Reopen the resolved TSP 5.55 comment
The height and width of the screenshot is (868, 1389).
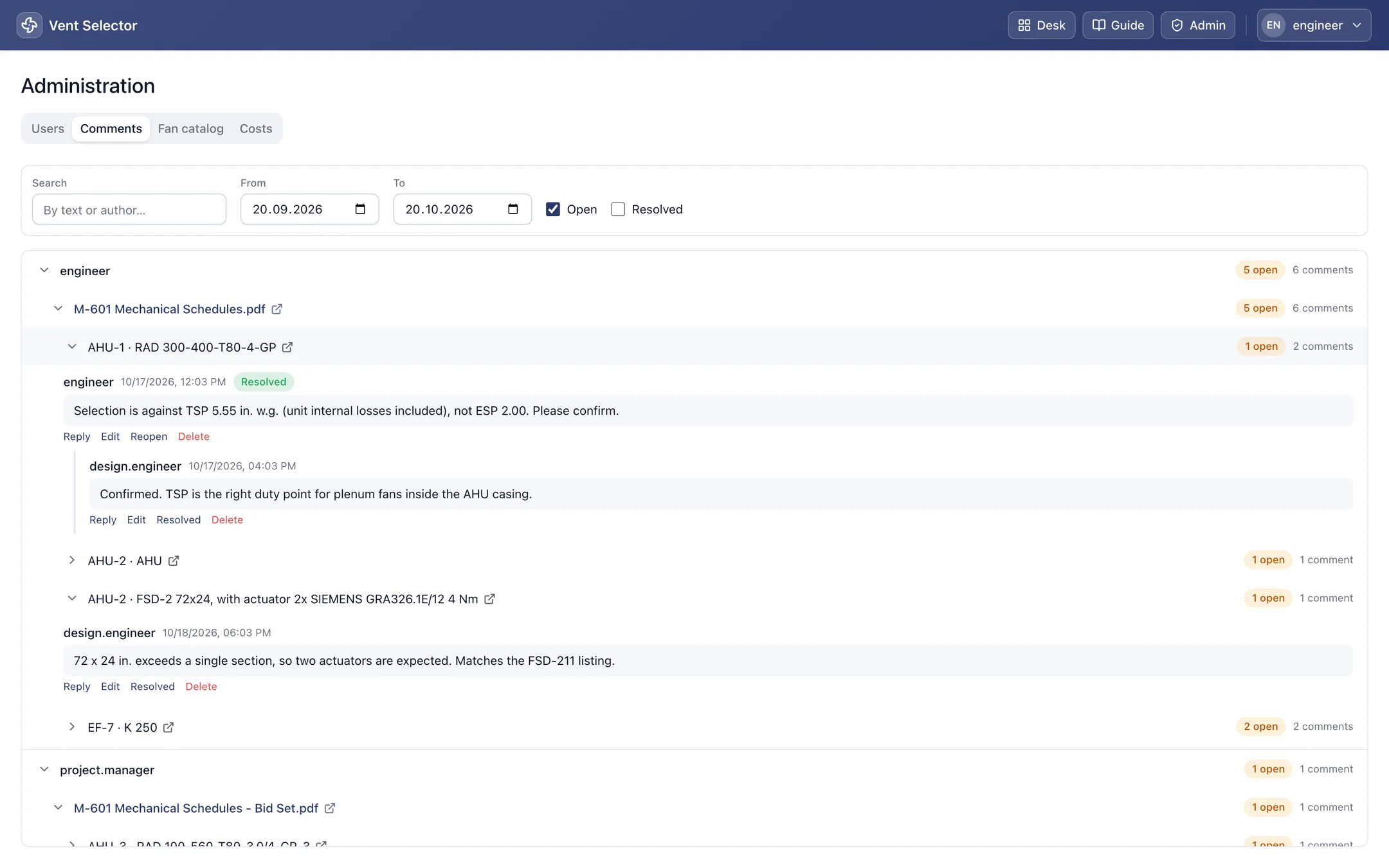(149, 437)
